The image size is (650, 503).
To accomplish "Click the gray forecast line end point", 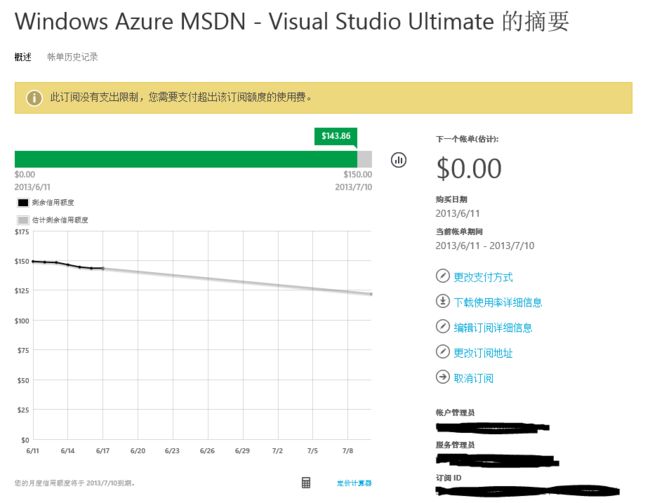I will (x=371, y=294).
